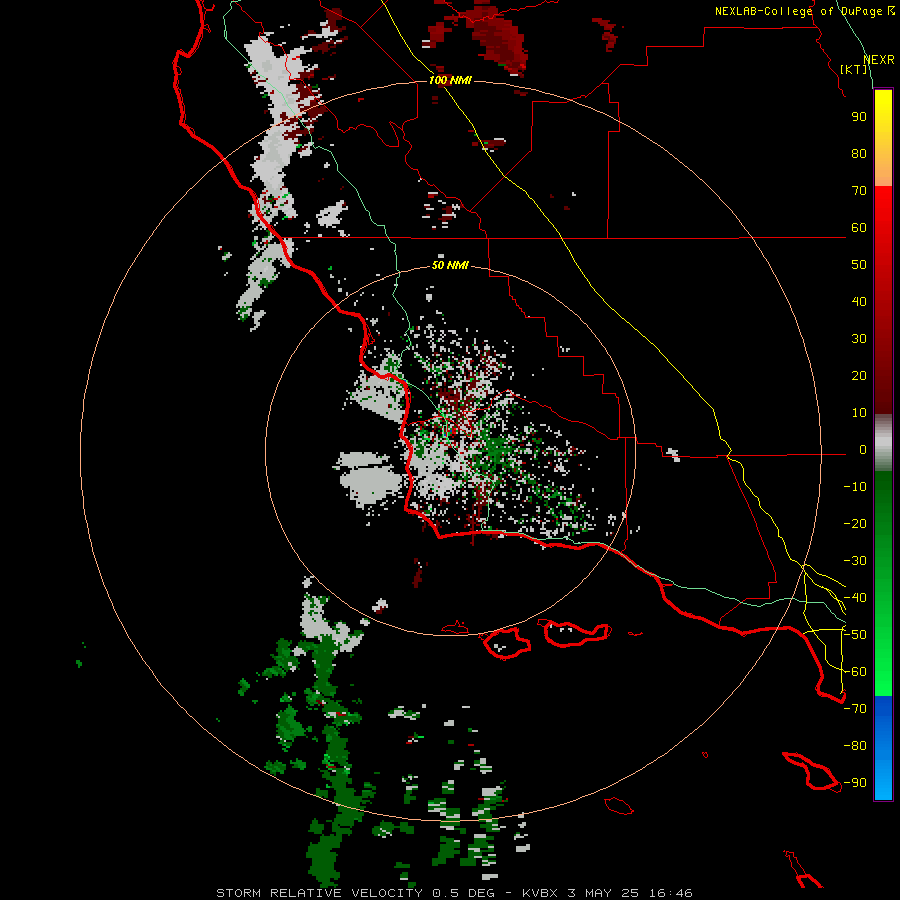The image size is (900, 900).
Task: Click the "NEXLAB-College of DuPage" header text
Action: (x=800, y=11)
